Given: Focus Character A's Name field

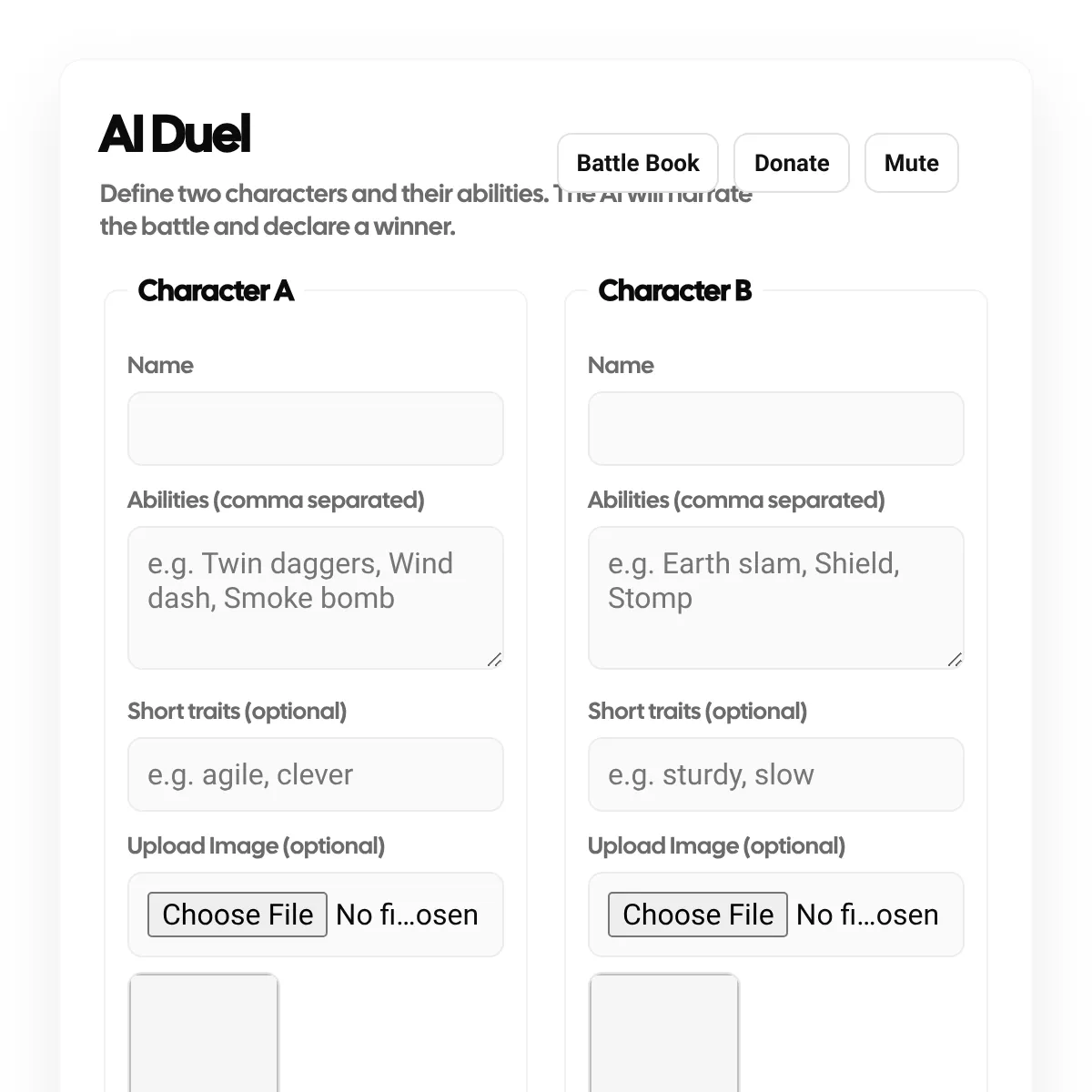Looking at the screenshot, I should 315,429.
